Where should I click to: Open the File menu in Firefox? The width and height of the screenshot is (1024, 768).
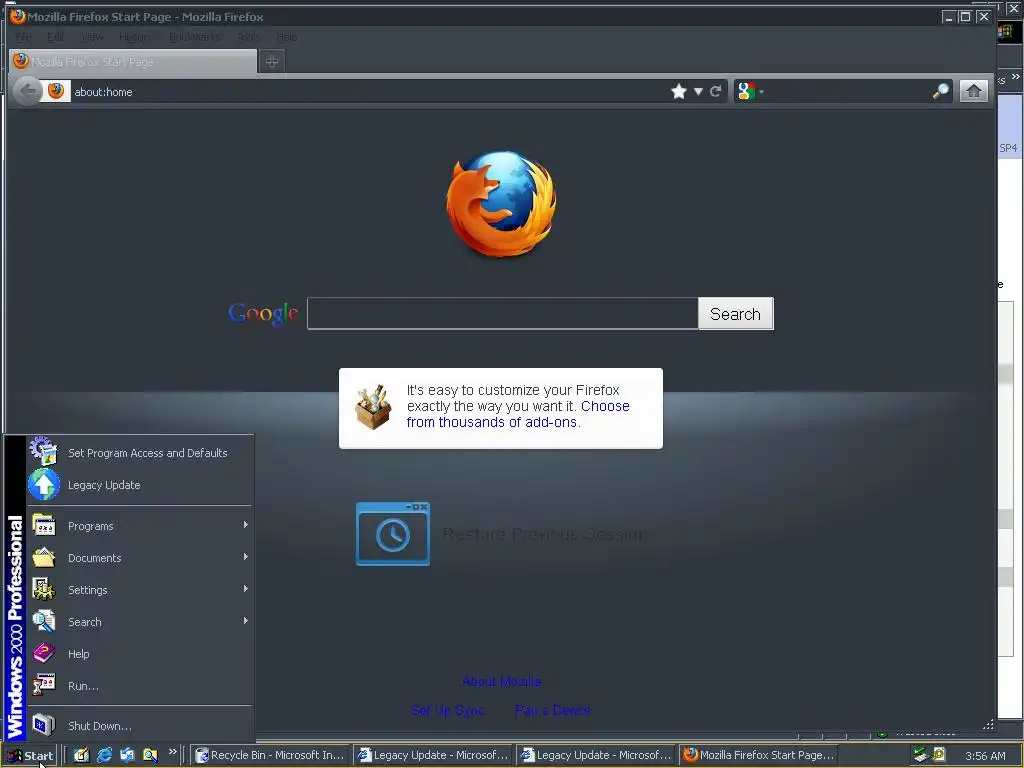pyautogui.click(x=24, y=37)
